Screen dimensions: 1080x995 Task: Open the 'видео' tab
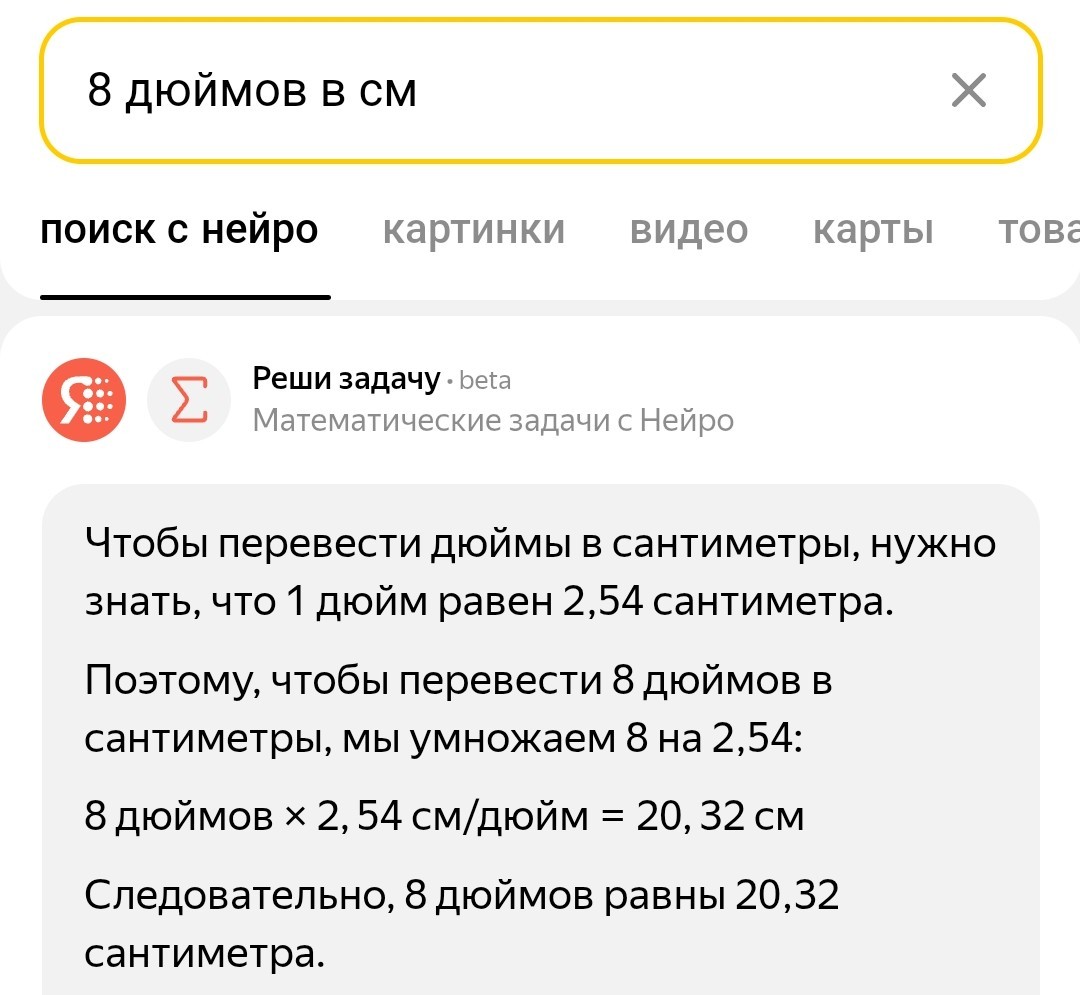[x=689, y=229]
